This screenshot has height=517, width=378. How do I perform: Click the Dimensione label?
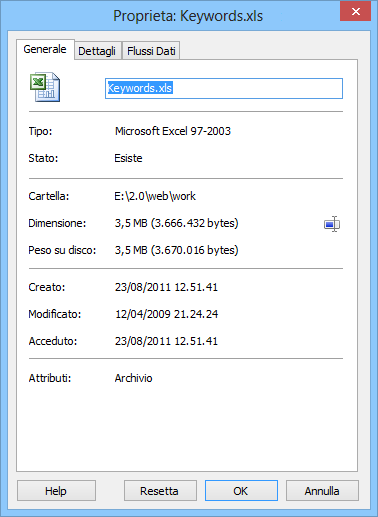(x=57, y=223)
